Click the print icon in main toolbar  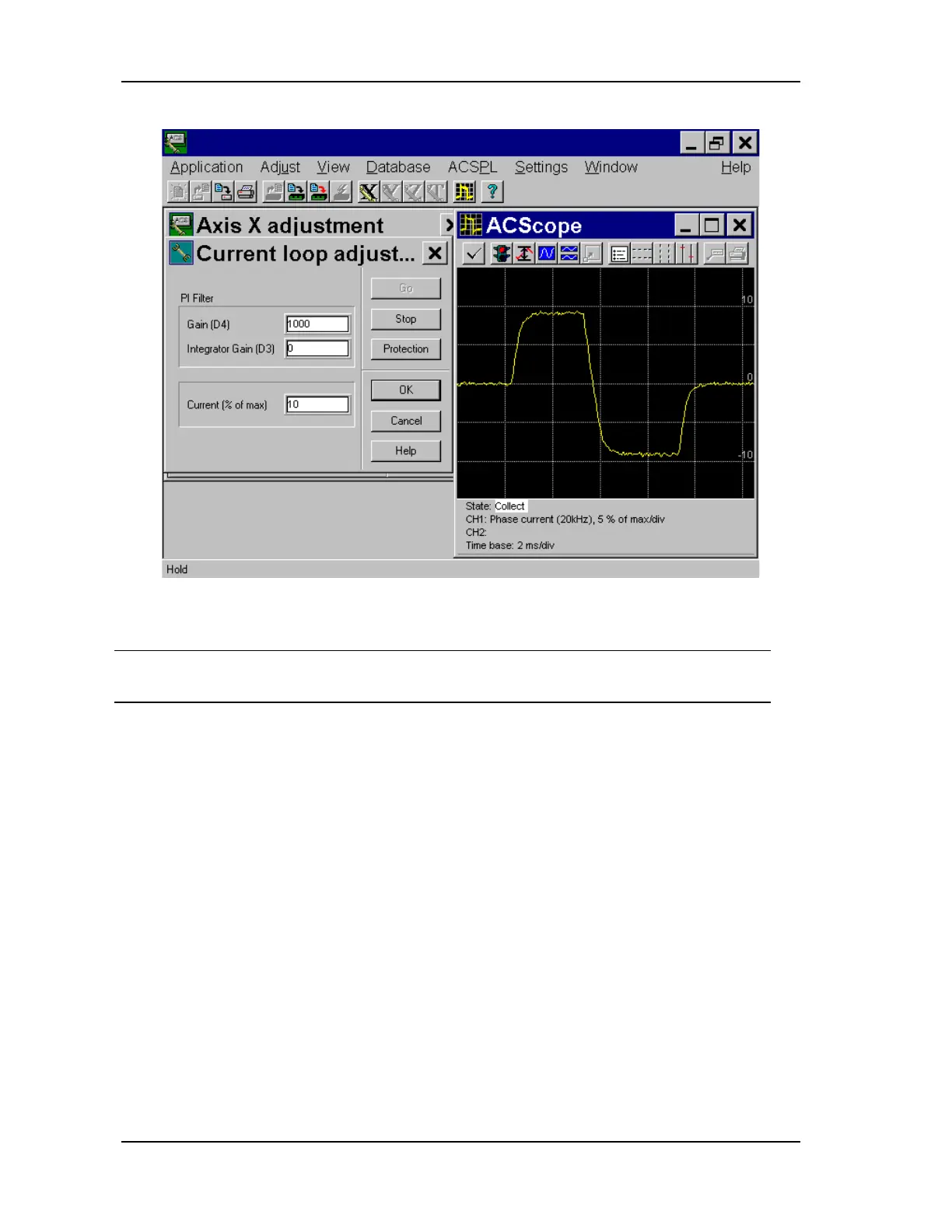pyautogui.click(x=246, y=191)
